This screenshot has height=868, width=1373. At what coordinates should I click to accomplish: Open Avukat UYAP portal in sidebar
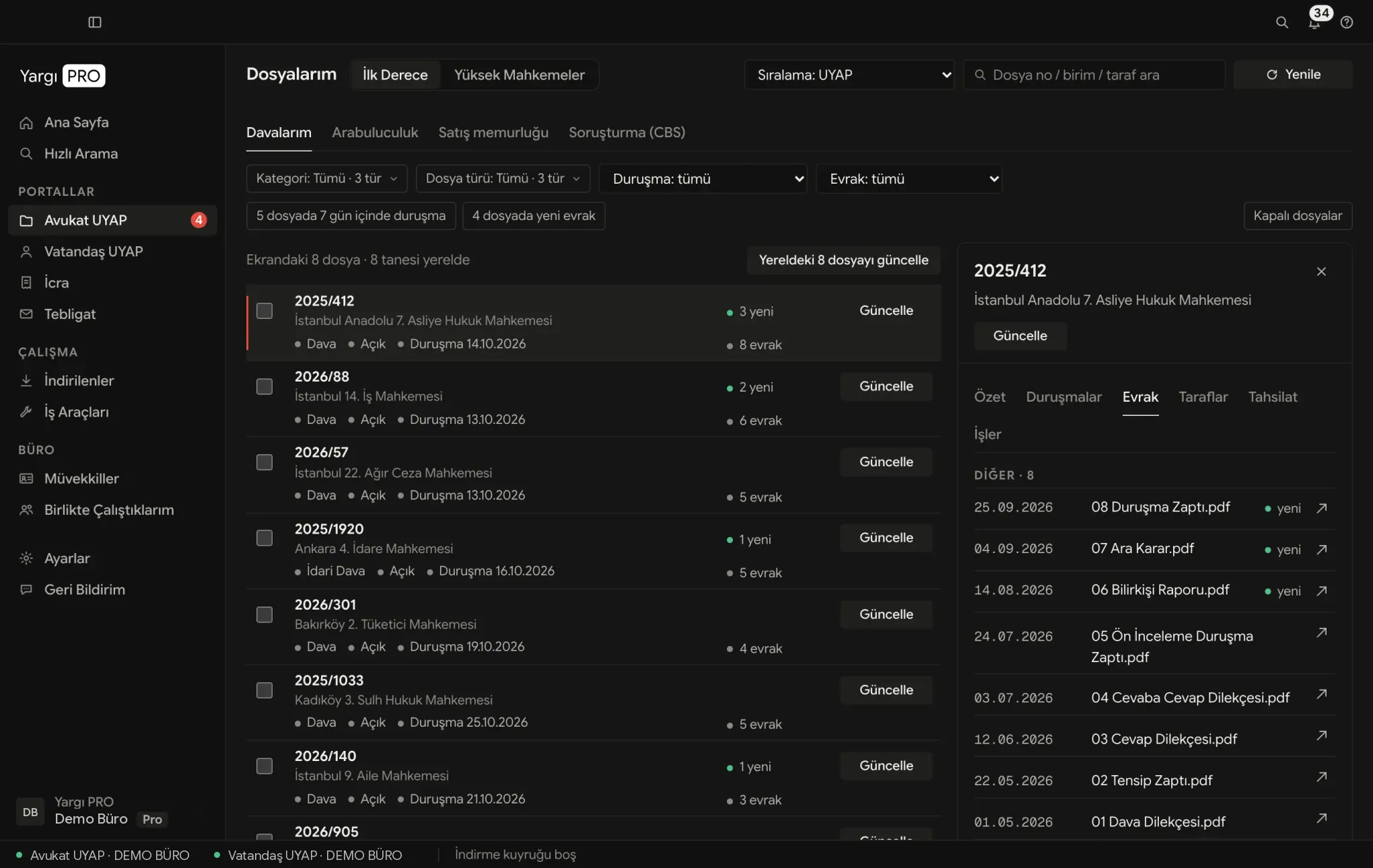[112, 220]
